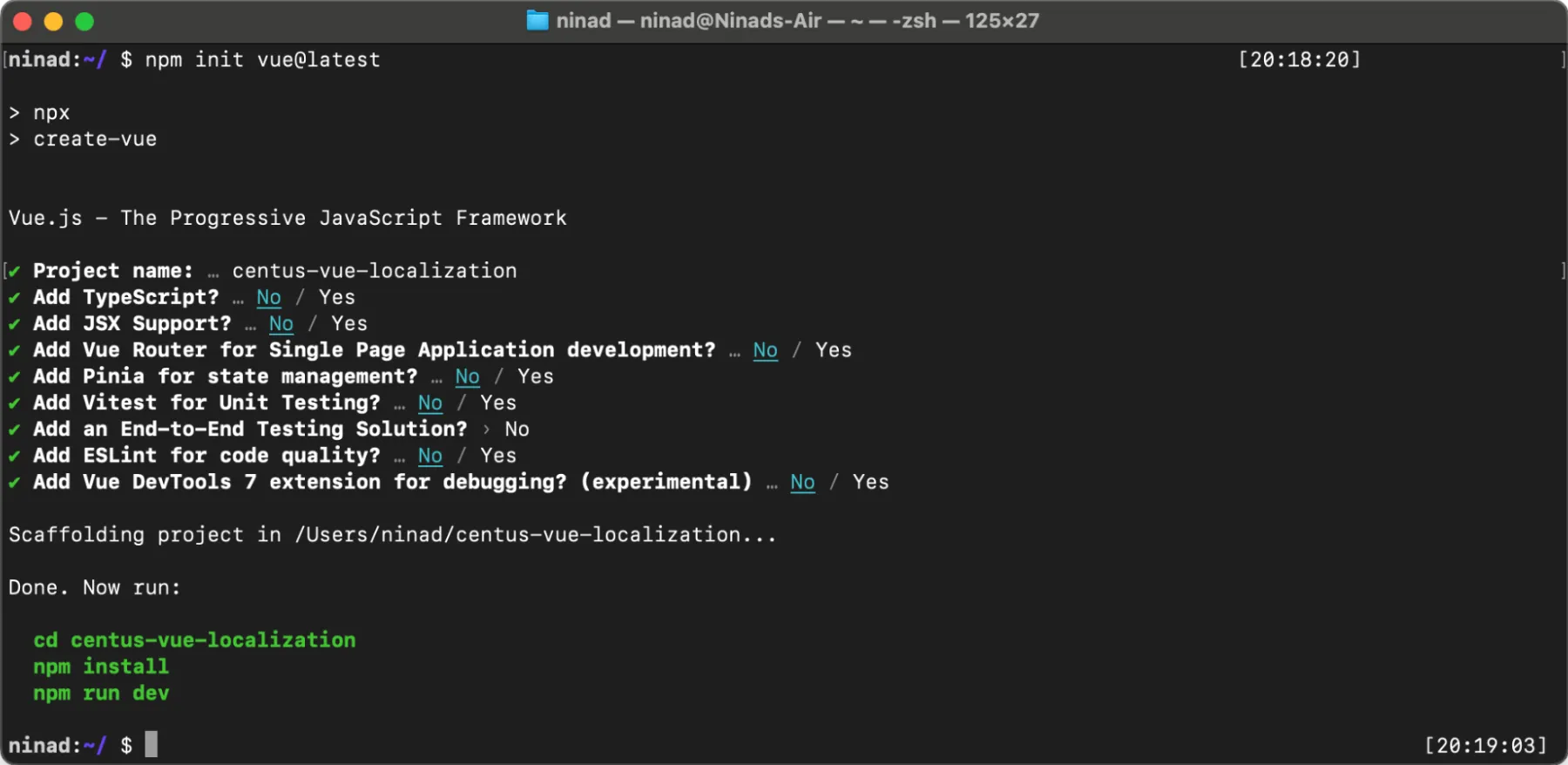Click the timestamp [20:19:03]
This screenshot has height=765, width=1568.
pyautogui.click(x=1486, y=746)
